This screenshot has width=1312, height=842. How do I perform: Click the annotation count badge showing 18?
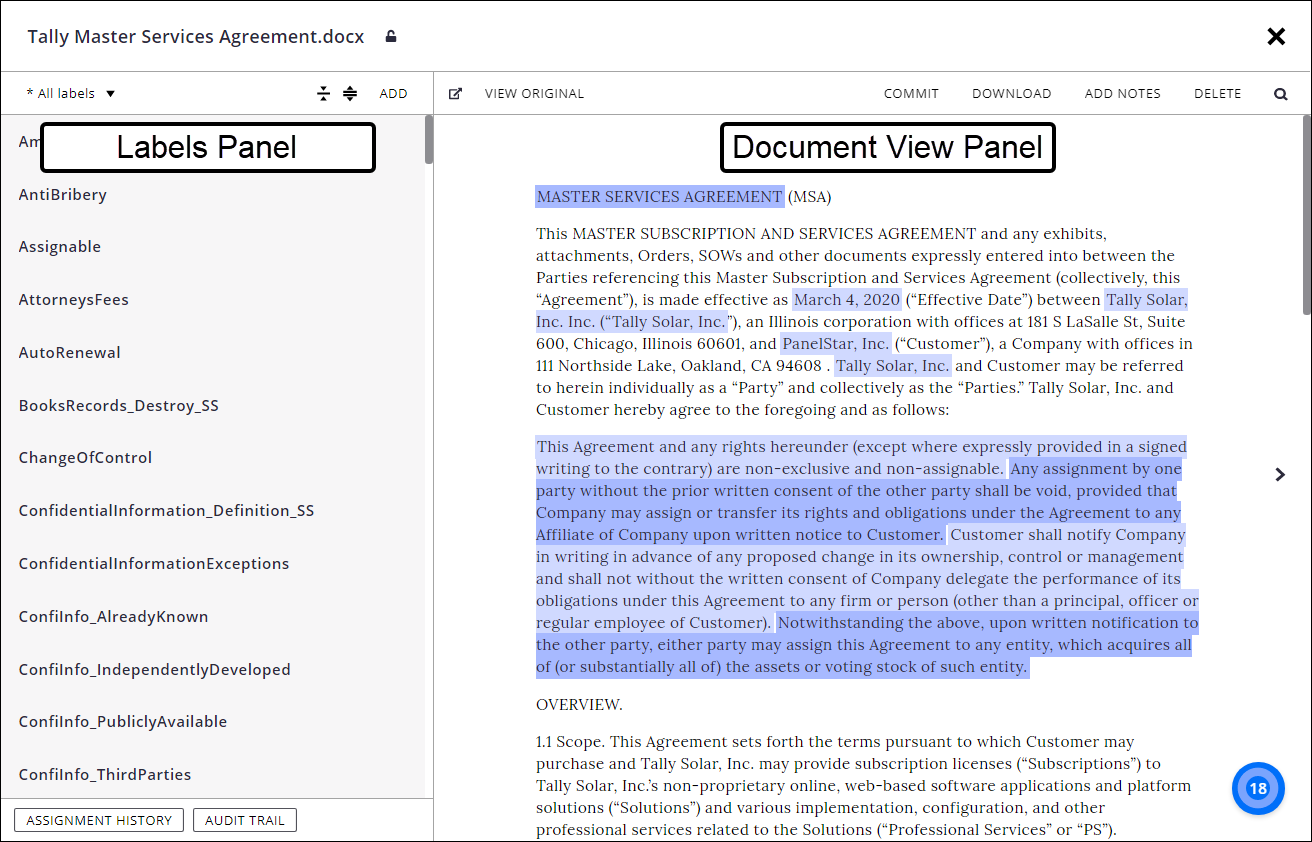click(x=1257, y=788)
